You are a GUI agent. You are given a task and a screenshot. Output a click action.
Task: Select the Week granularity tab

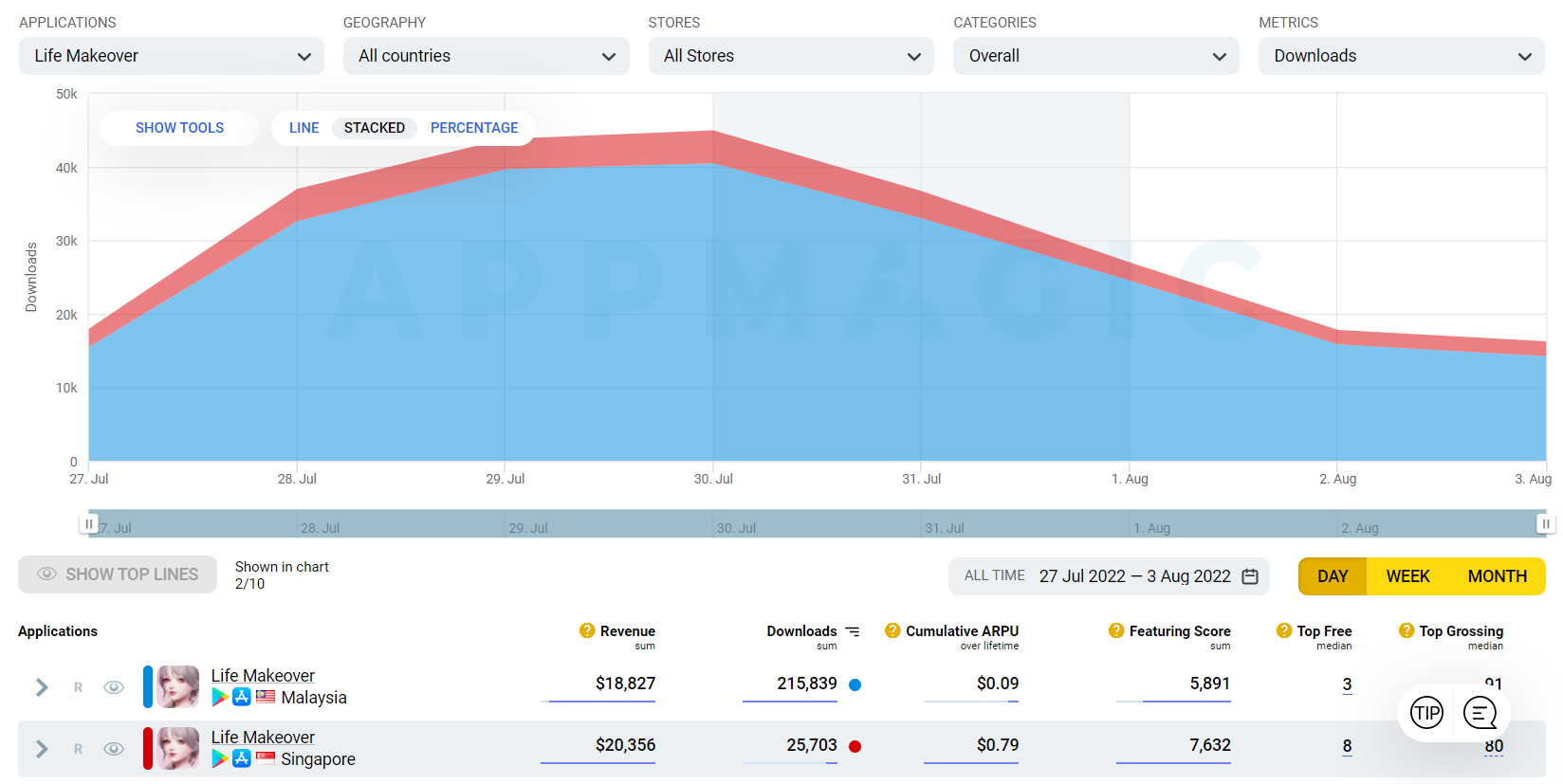coord(1407,576)
